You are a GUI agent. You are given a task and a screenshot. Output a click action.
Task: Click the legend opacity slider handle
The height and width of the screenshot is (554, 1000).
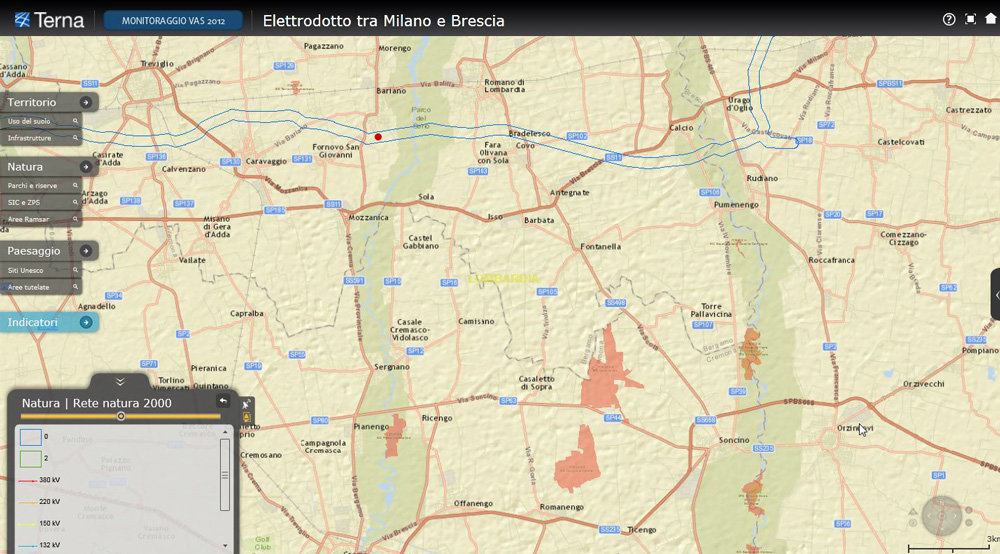click(121, 416)
